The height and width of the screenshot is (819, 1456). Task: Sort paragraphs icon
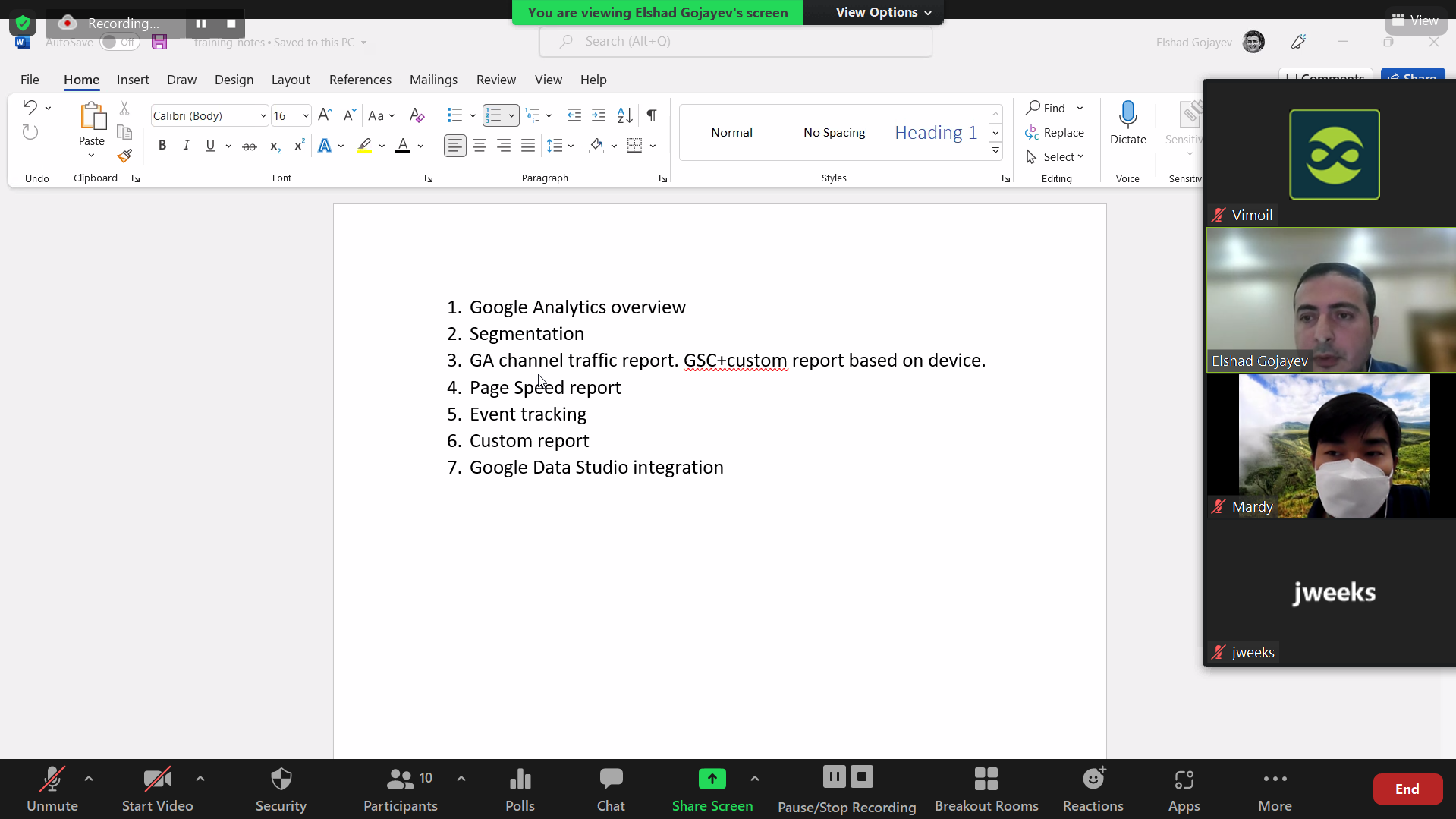(x=624, y=115)
